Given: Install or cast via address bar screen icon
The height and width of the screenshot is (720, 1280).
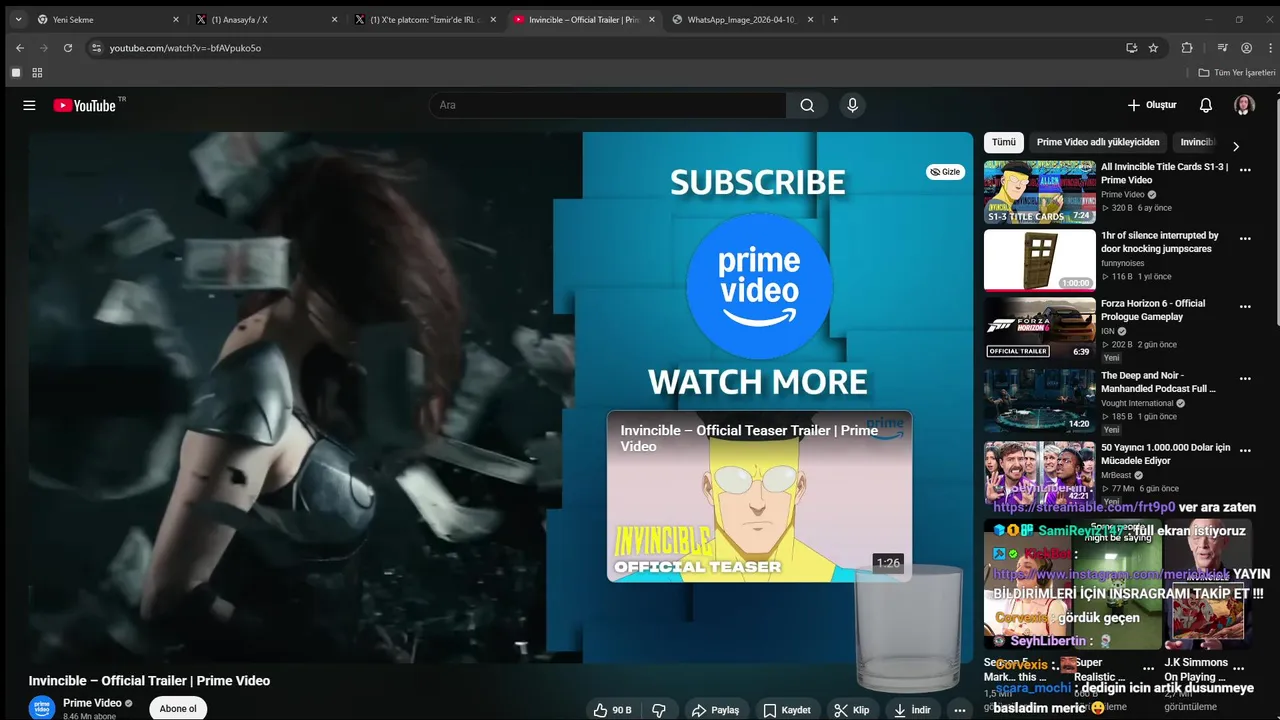Looking at the screenshot, I should (1131, 47).
